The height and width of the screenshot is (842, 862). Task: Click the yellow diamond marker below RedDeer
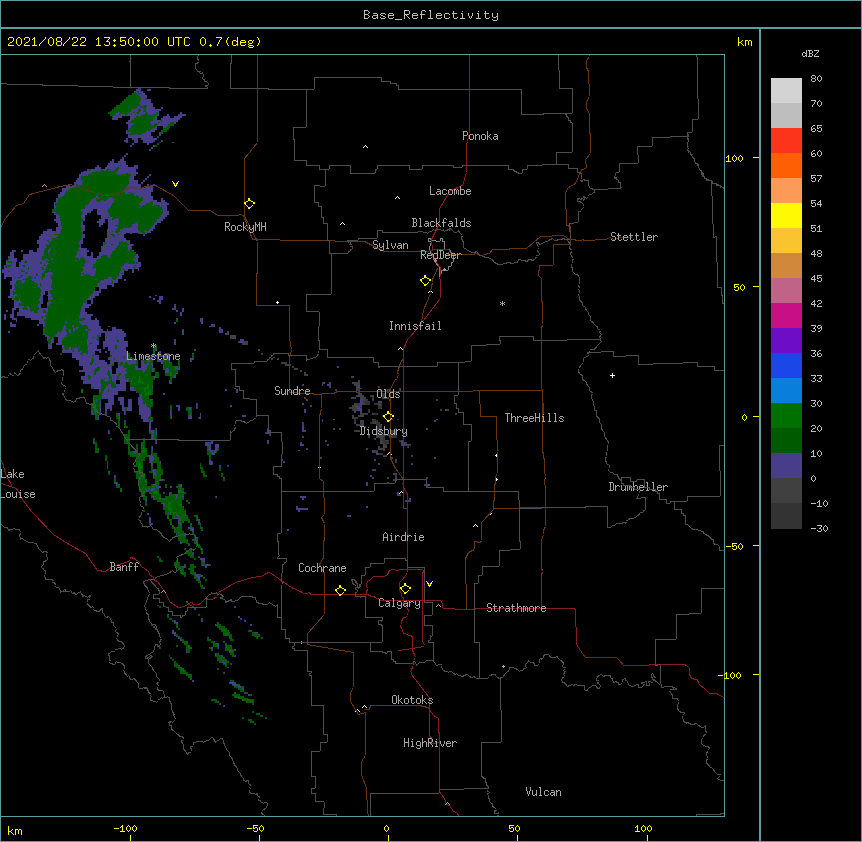(425, 281)
